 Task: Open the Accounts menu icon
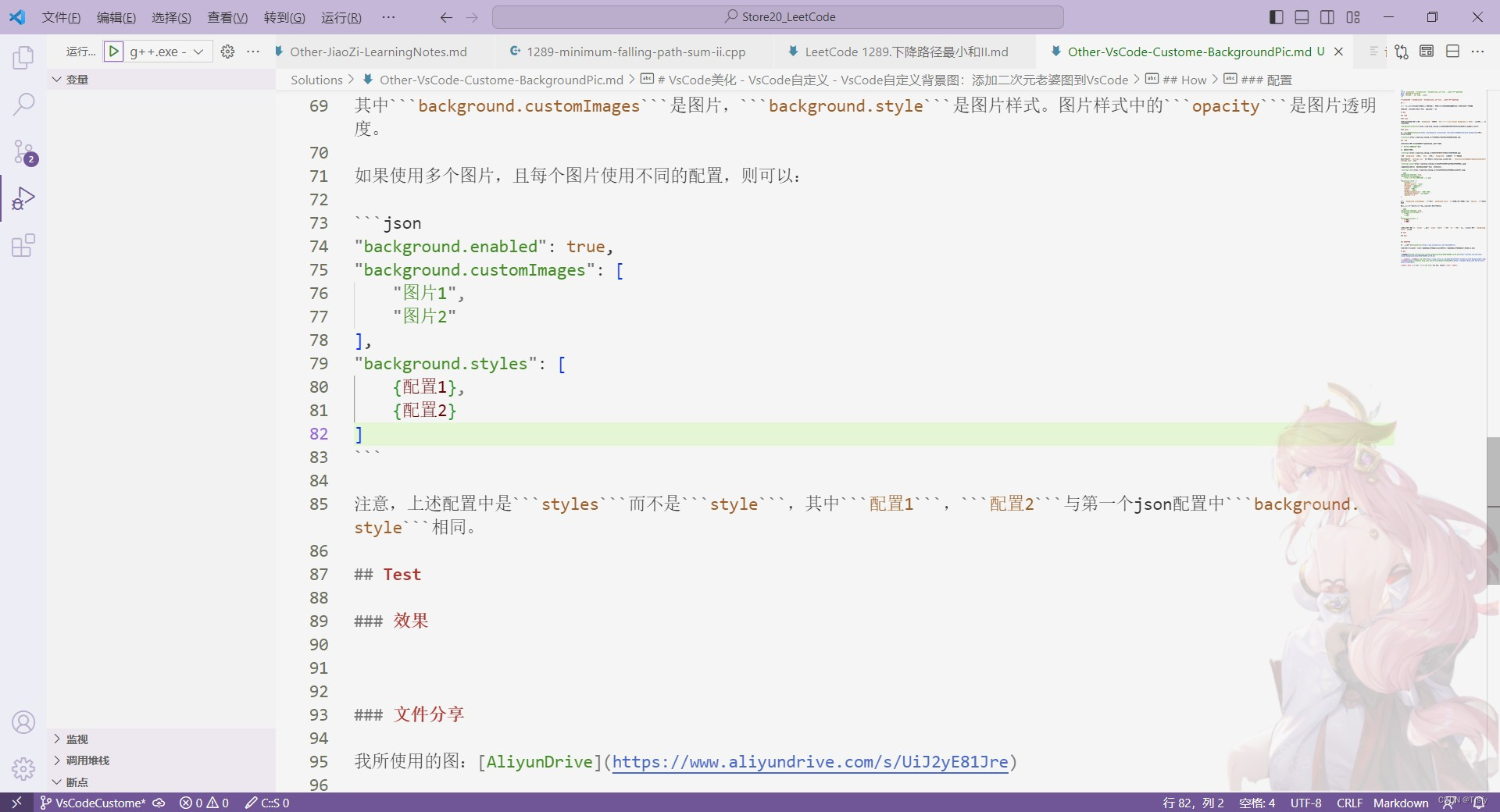[x=23, y=722]
